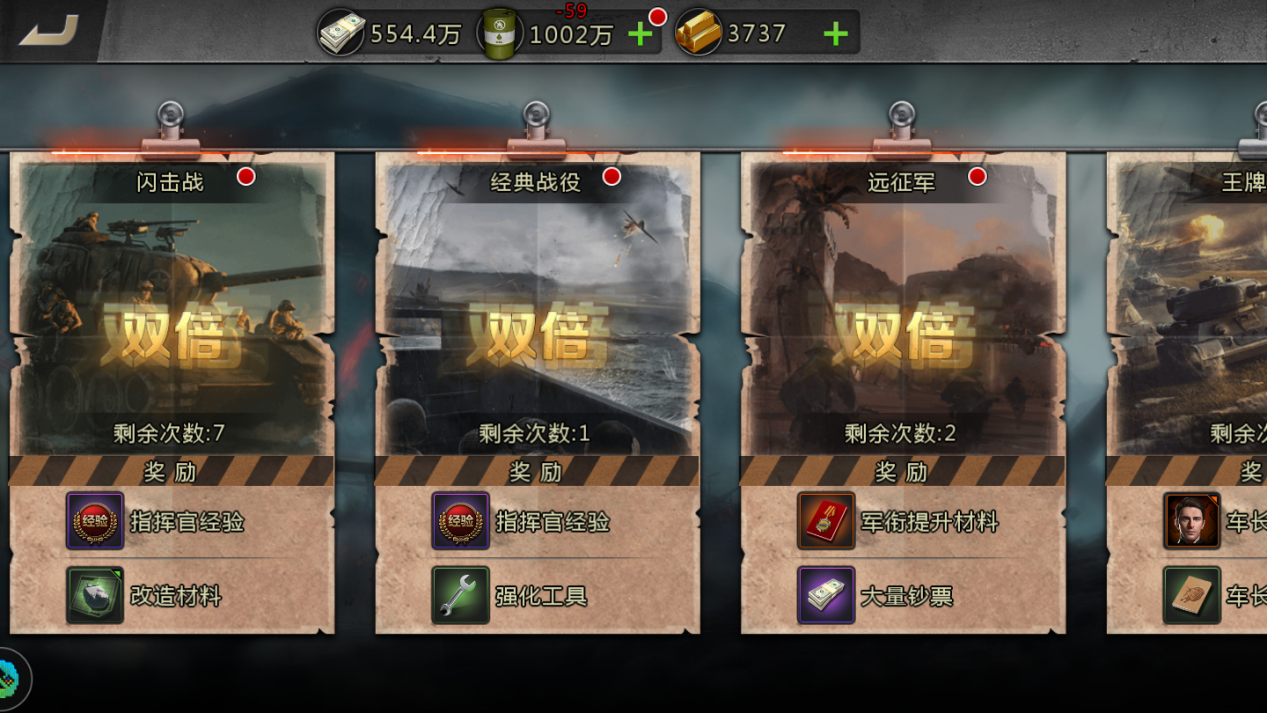
Task: Tap the gold bars icon
Action: (698, 34)
